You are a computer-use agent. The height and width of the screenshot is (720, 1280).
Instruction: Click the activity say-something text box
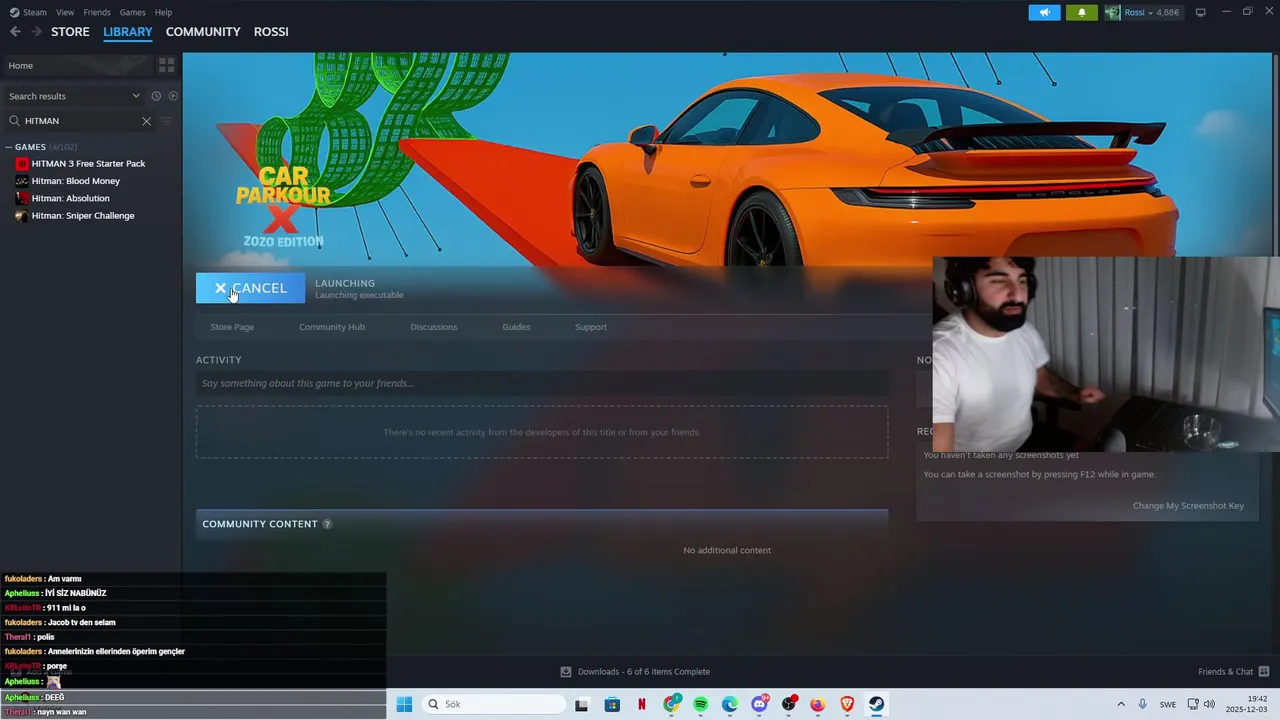click(542, 383)
